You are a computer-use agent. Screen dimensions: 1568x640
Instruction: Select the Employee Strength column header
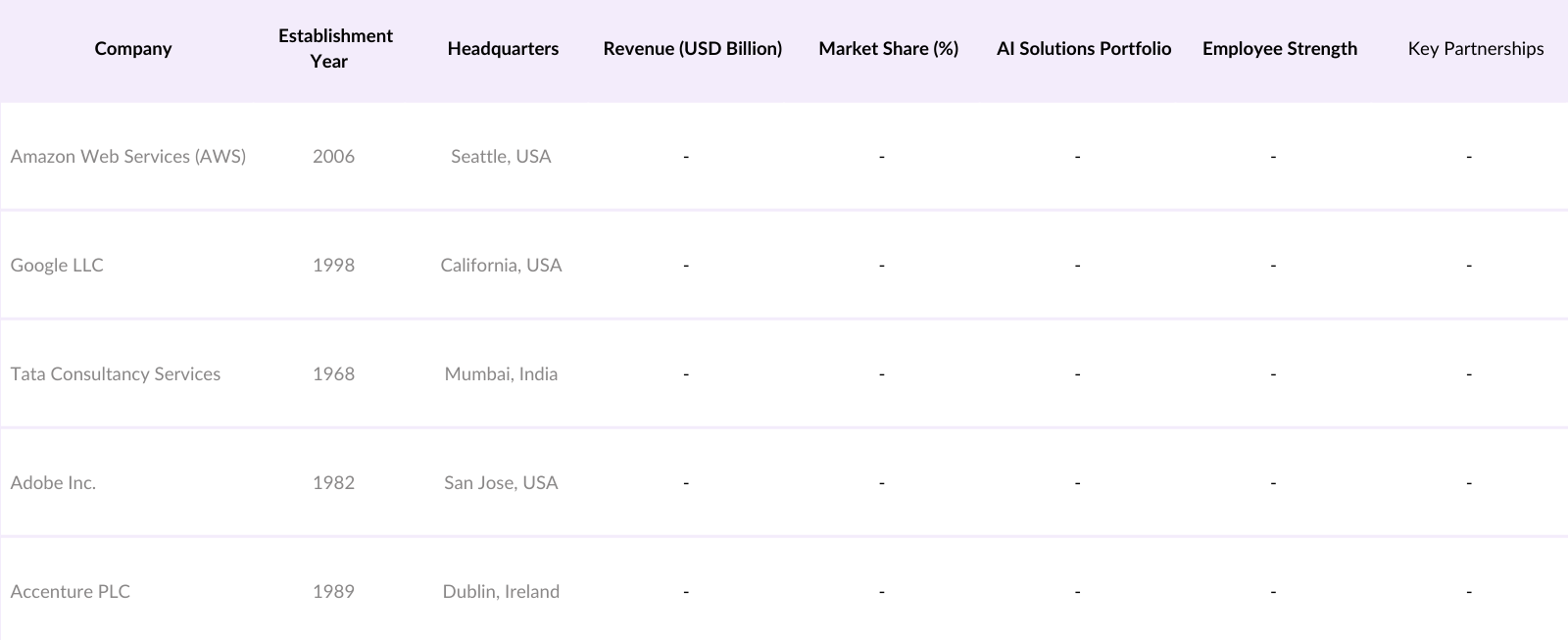click(1279, 49)
